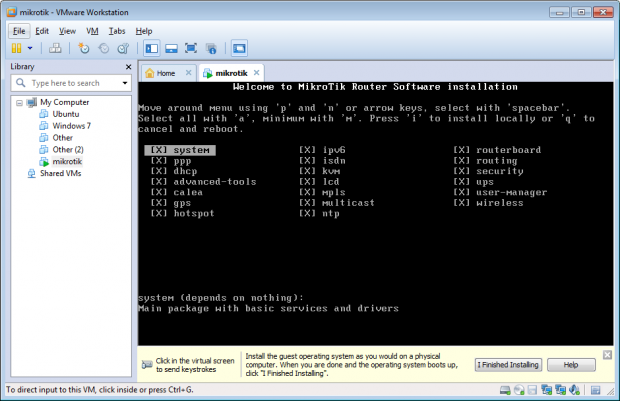The image size is (620, 401).
Task: Click the second network adapter status icon
Action: pos(560,390)
